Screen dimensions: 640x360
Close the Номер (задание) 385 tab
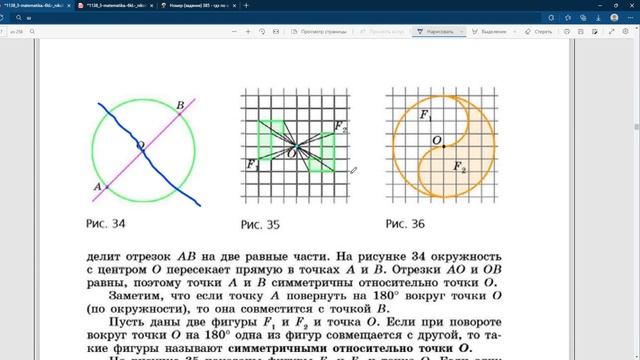click(234, 6)
